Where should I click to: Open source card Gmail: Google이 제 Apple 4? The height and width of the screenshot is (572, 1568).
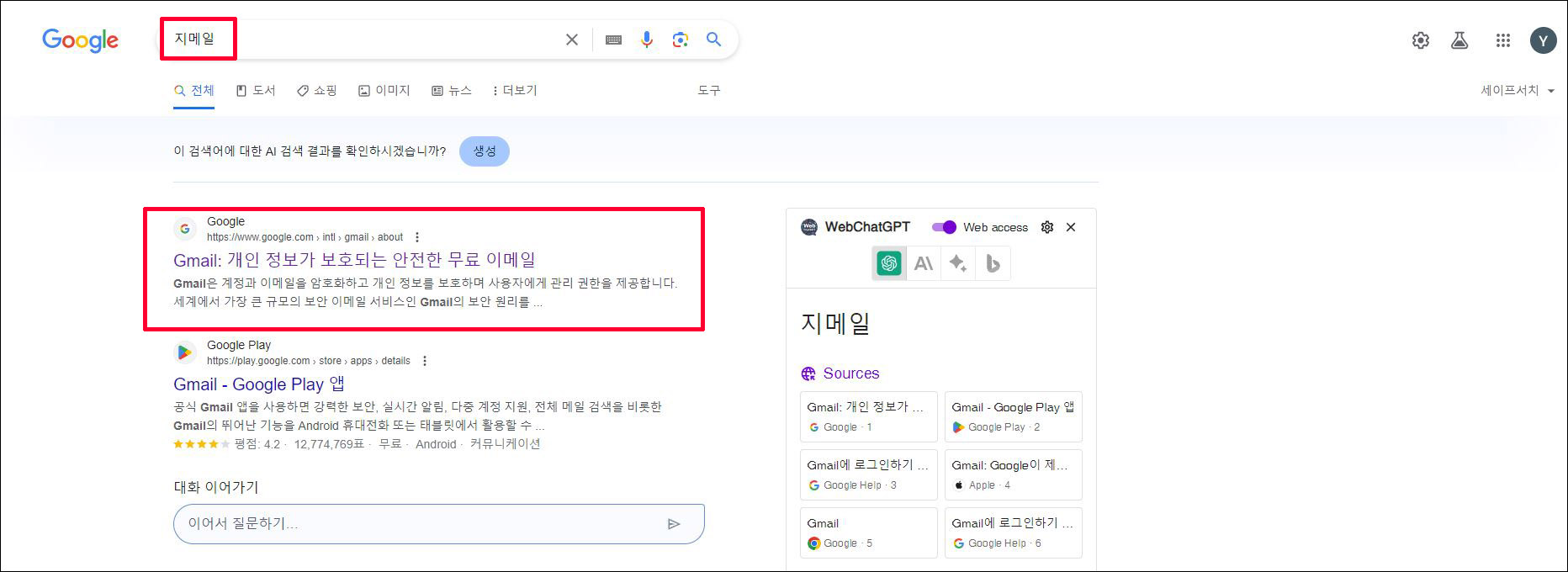coord(1014,474)
